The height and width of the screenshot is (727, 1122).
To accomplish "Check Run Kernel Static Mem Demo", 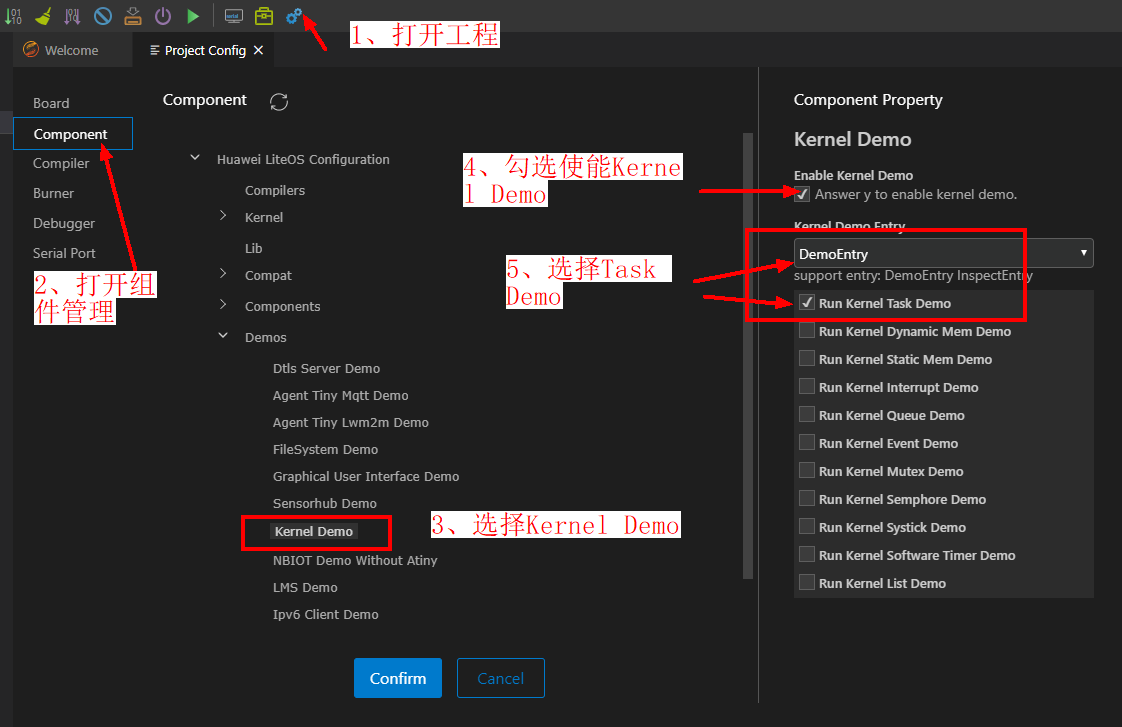I will [806, 358].
